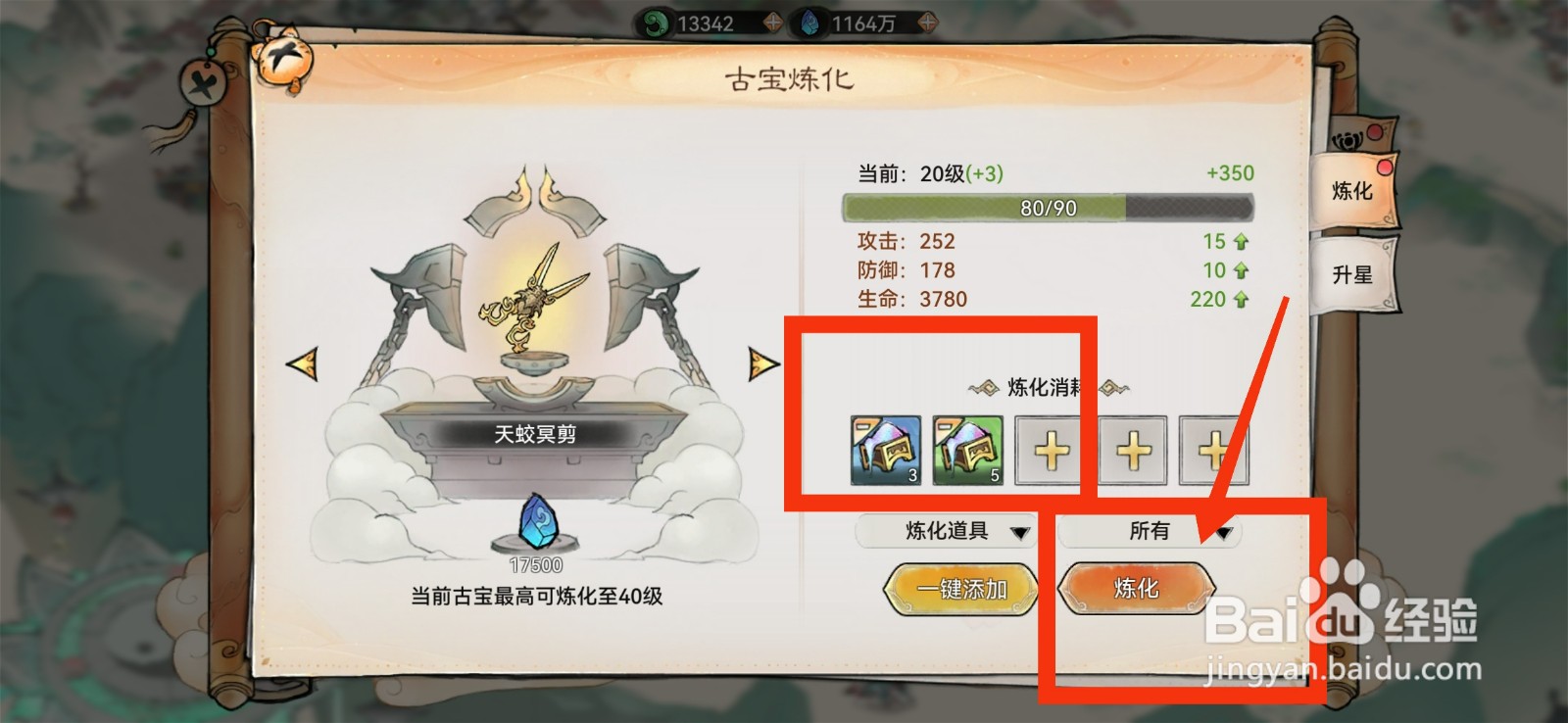Select the blue refining material with count 3
Screen dimensions: 1568x723
click(x=886, y=451)
